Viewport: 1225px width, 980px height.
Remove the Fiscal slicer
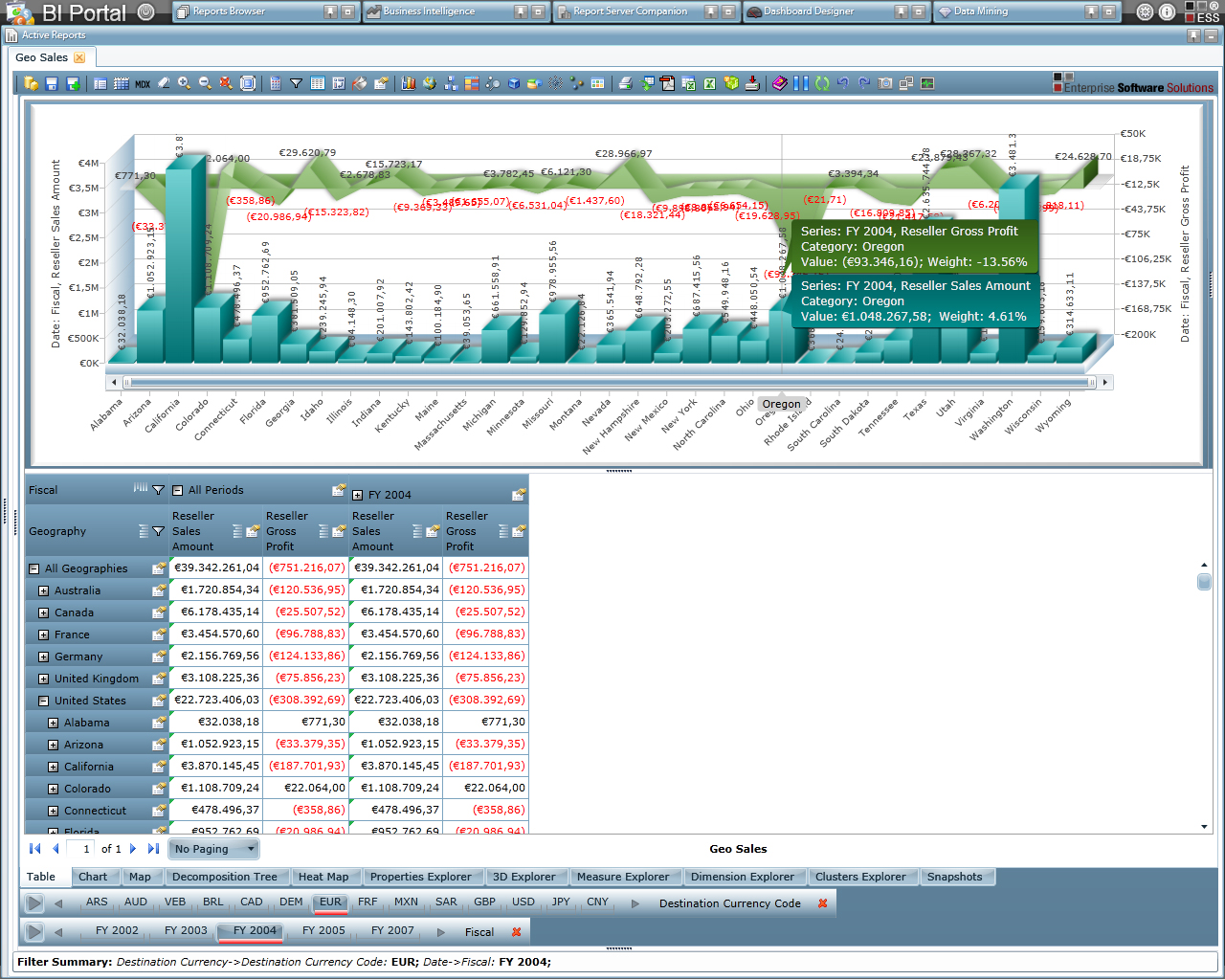click(x=517, y=932)
